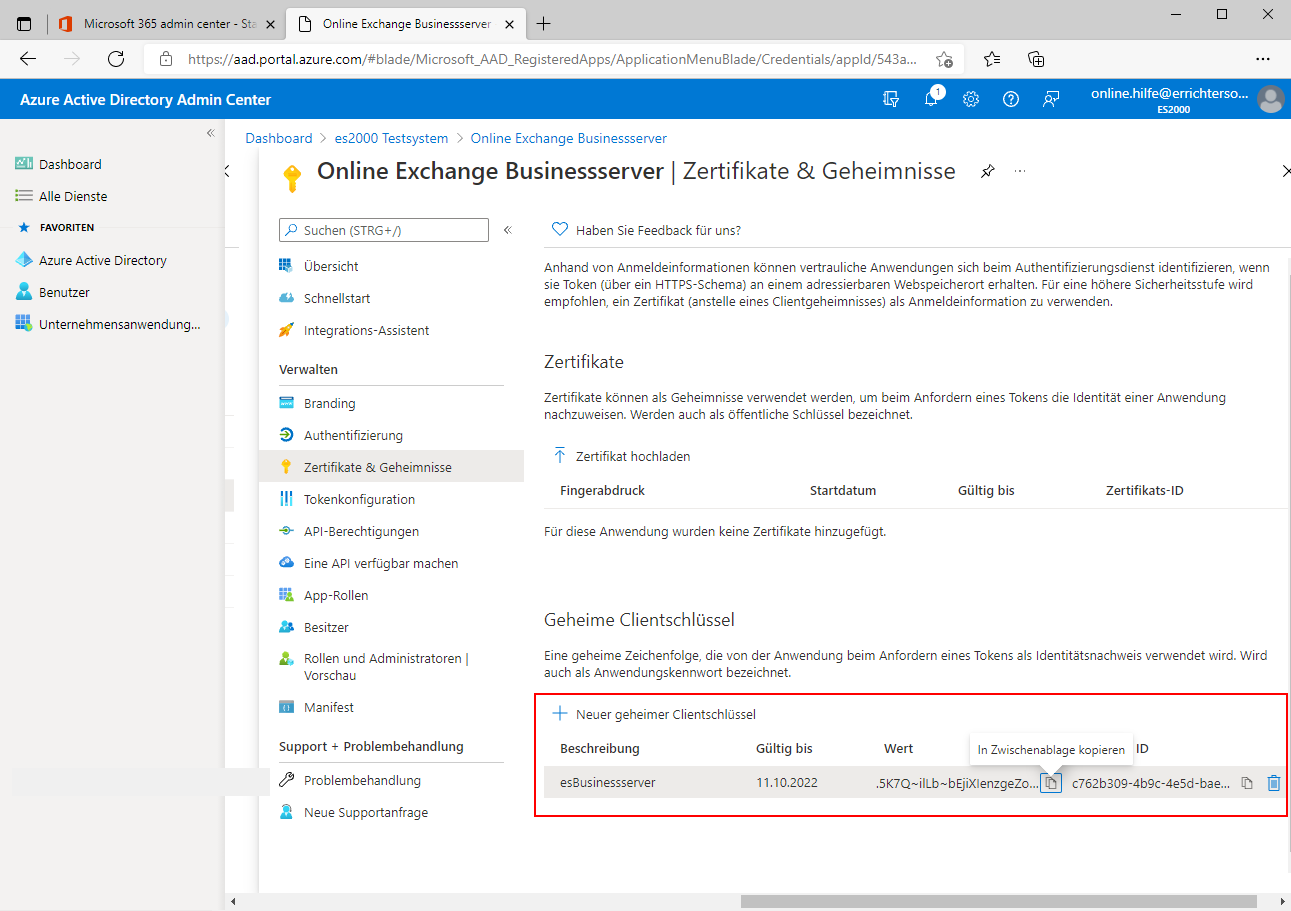This screenshot has height=911, width=1291.
Task: Open Authentifizierung menu item
Action: click(353, 435)
